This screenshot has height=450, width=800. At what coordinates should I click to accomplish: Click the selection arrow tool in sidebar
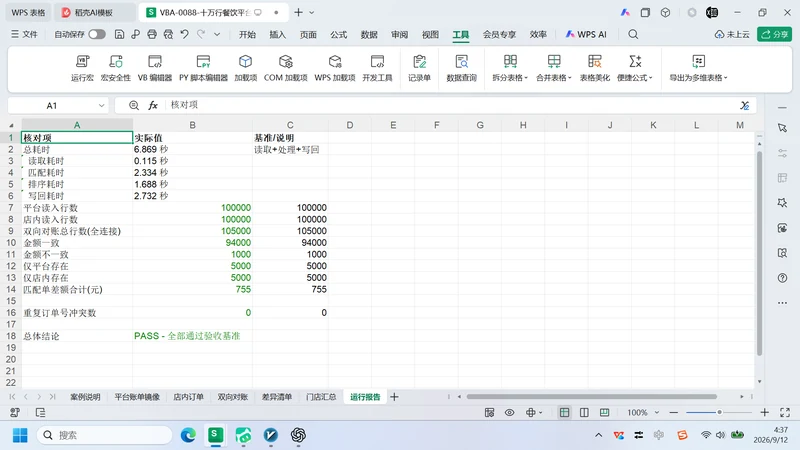tap(782, 128)
